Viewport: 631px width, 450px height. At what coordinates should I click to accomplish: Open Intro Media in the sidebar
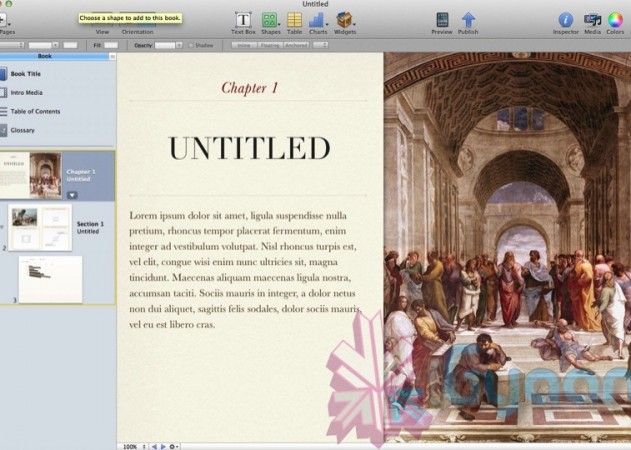27,93
